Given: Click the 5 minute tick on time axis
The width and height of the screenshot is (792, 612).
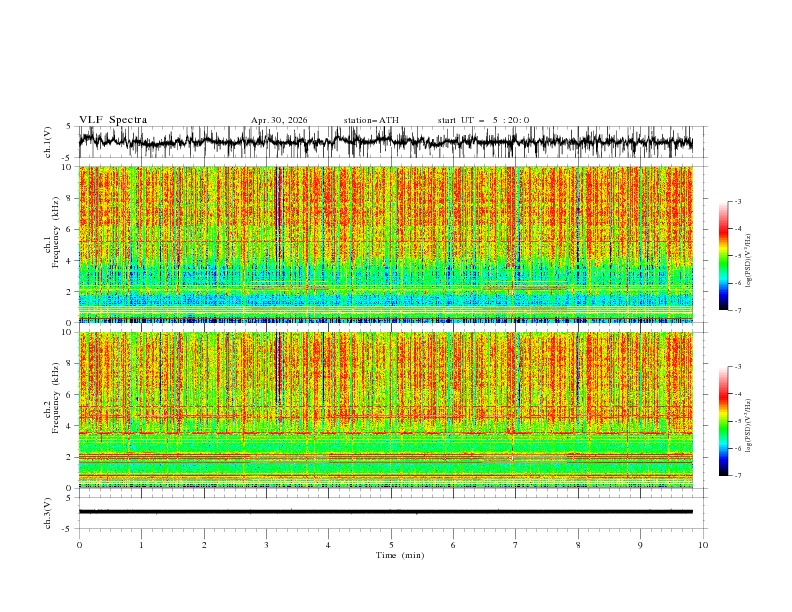Looking at the screenshot, I should pyautogui.click(x=391, y=545).
